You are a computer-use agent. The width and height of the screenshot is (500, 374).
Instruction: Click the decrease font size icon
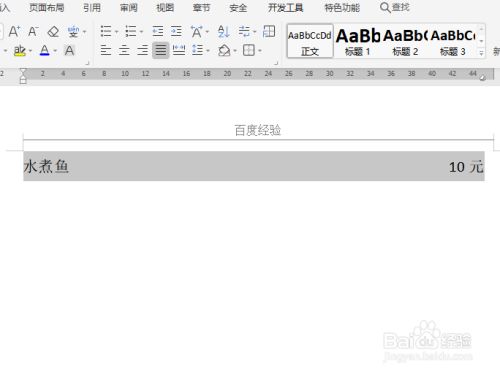pyautogui.click(x=33, y=32)
